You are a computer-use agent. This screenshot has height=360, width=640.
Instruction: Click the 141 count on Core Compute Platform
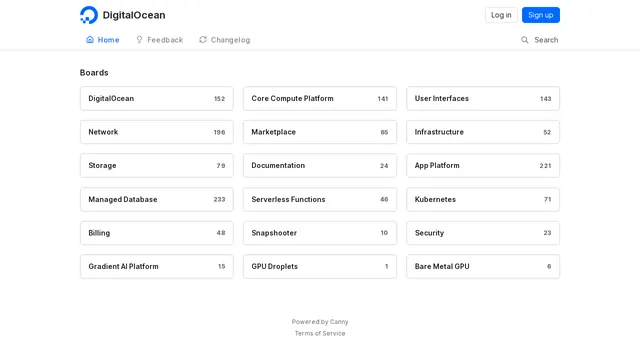pyautogui.click(x=382, y=99)
